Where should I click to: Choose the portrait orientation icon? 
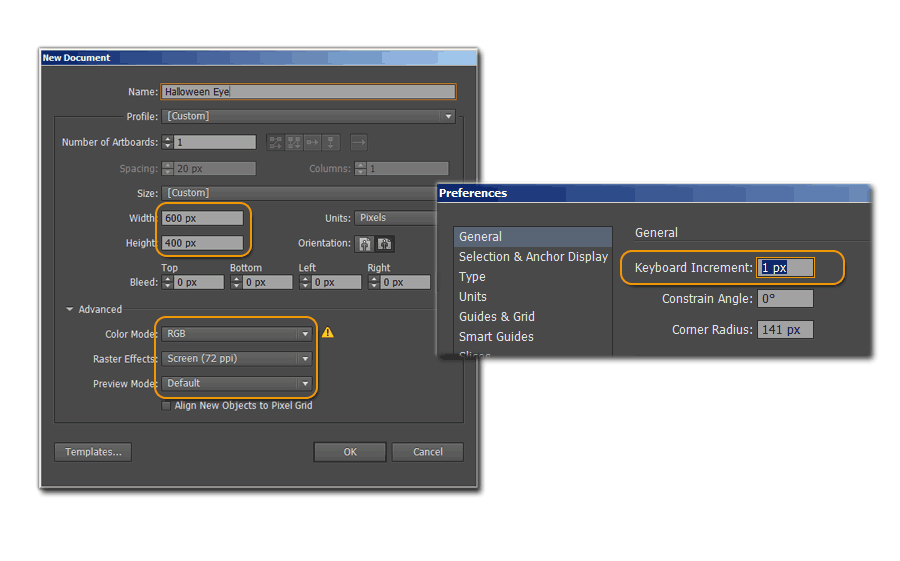pos(364,244)
